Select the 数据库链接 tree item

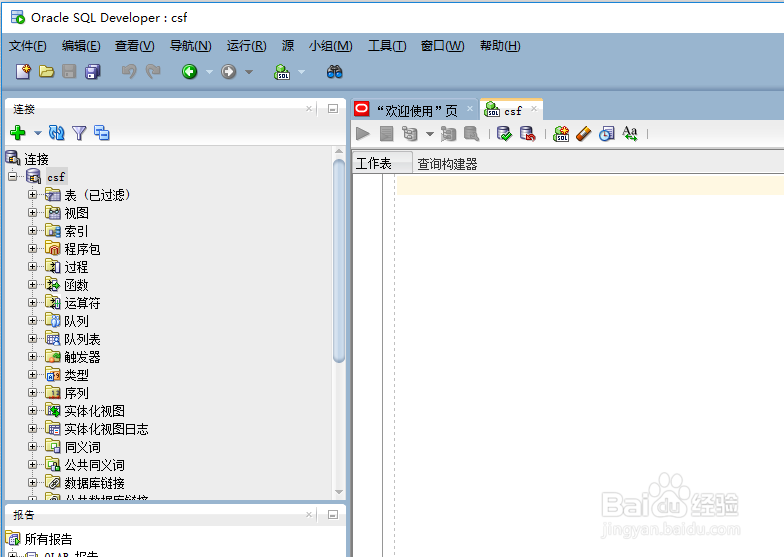(x=94, y=483)
